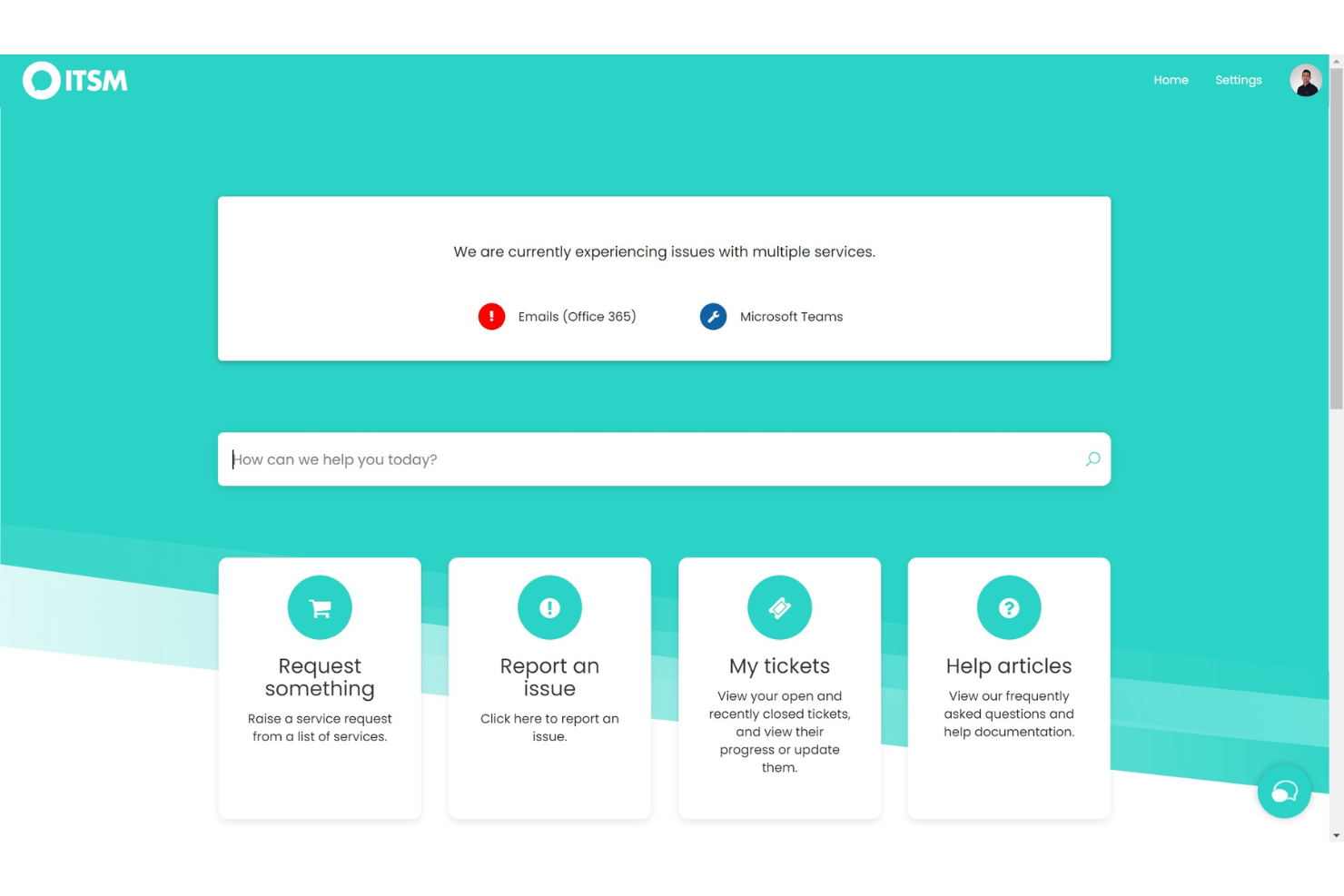Click the blue wrench icon beside Microsoft Teams

714,316
